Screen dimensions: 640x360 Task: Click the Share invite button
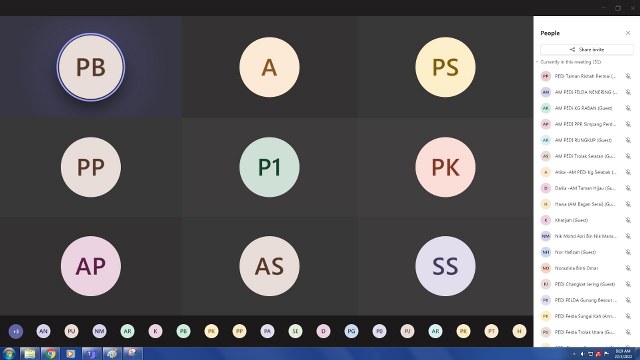point(587,49)
